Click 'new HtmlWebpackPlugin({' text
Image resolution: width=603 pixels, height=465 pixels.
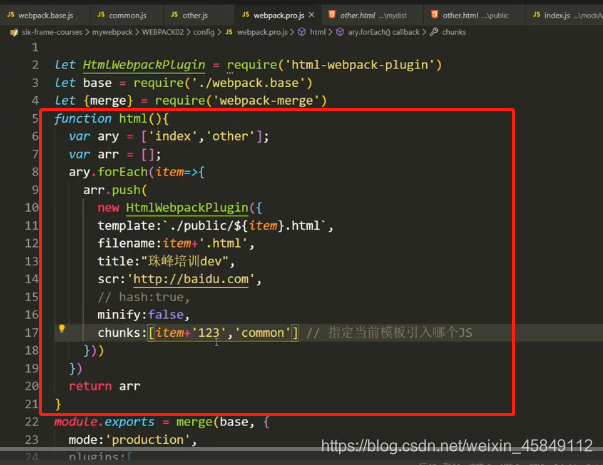[180, 207]
